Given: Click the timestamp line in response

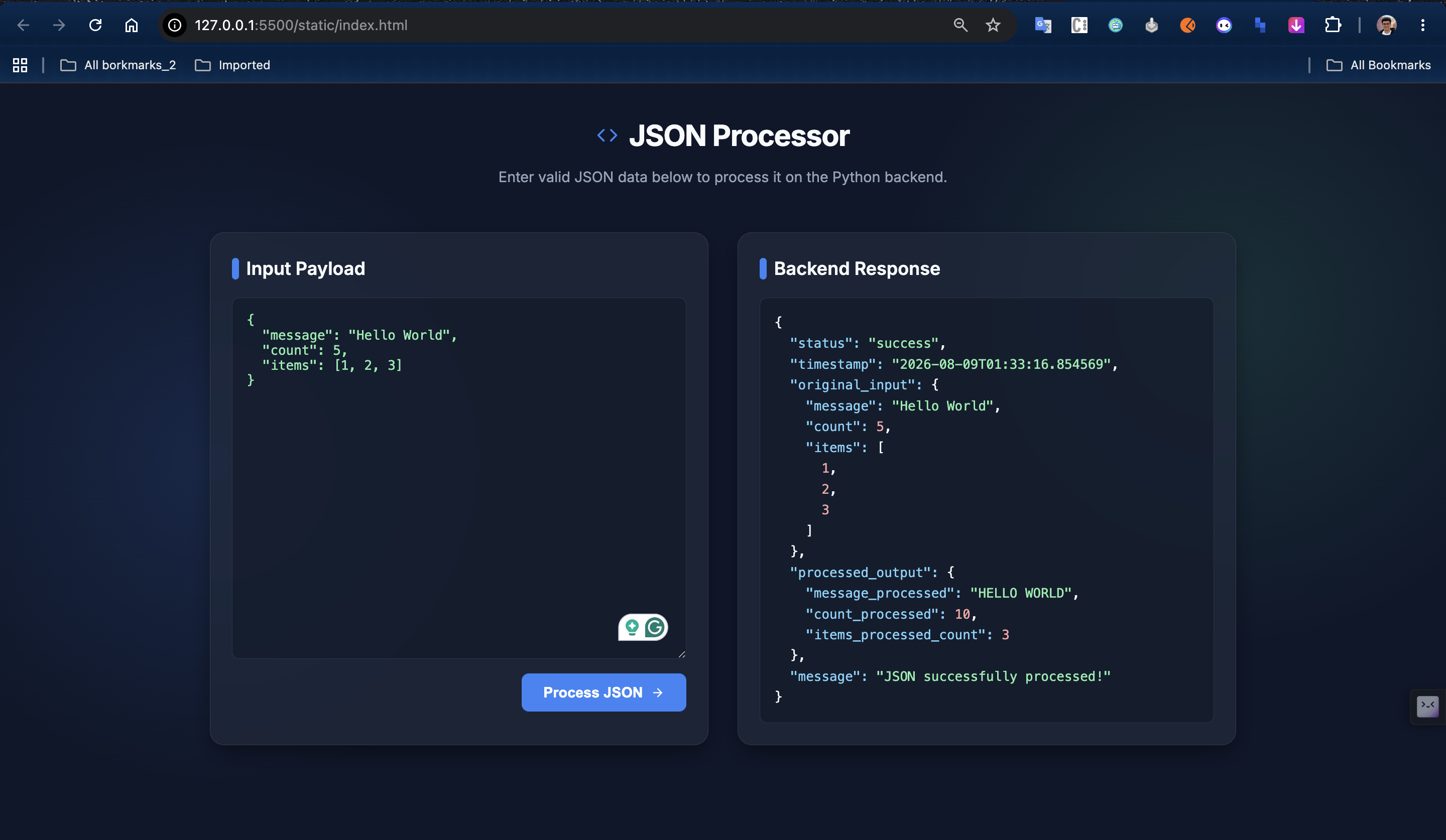Looking at the screenshot, I should (953, 364).
